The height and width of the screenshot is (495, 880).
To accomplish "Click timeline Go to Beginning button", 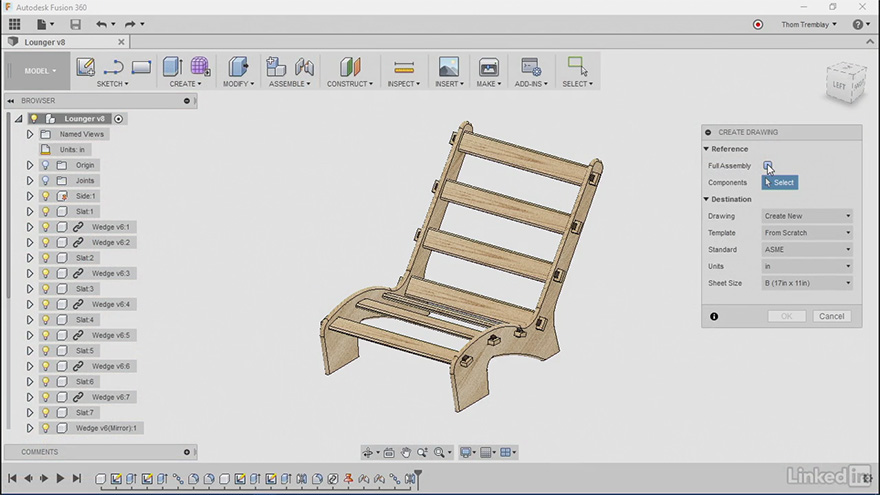I will coord(12,478).
